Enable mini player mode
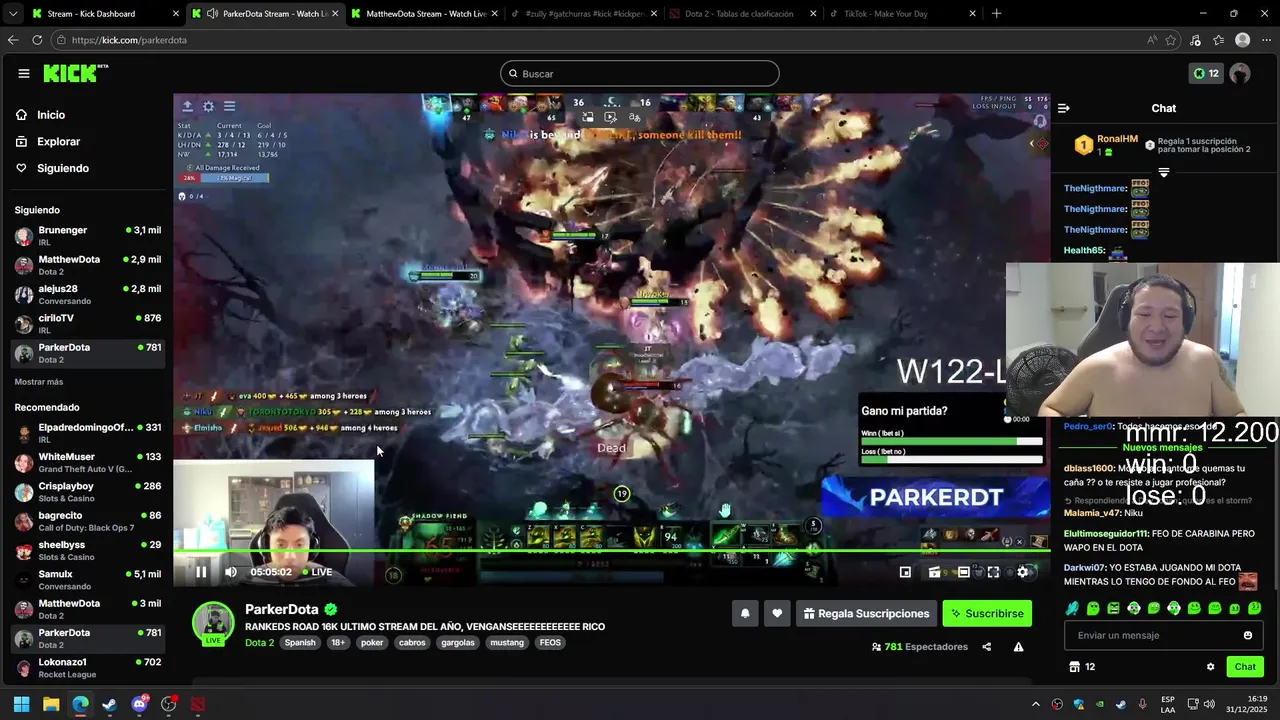The image size is (1280, 720). pyautogui.click(x=905, y=572)
